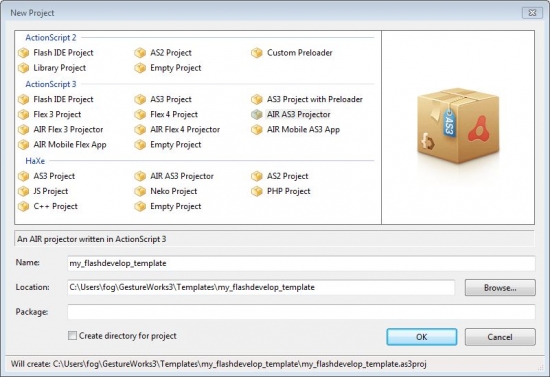The width and height of the screenshot is (550, 377).
Task: Click into the Location path field
Action: pyautogui.click(x=261, y=288)
